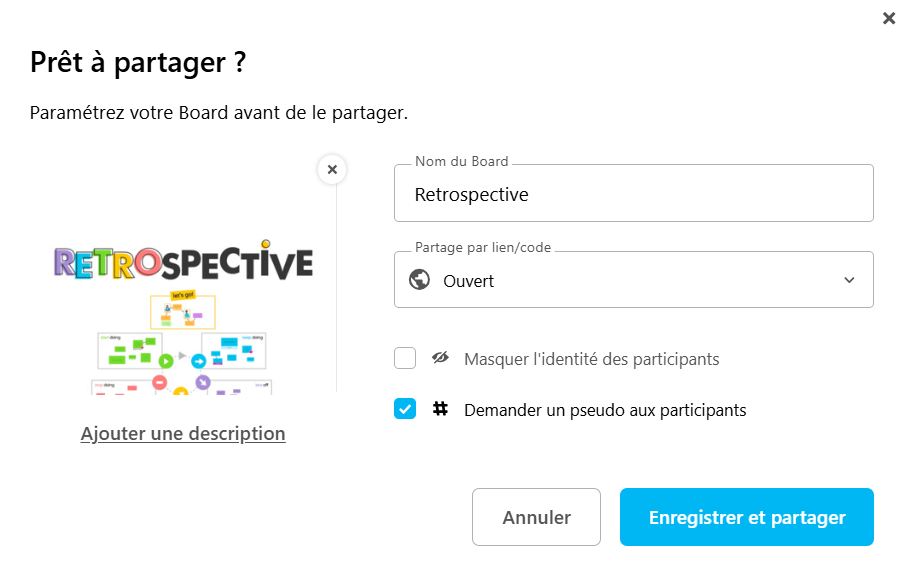Image resolution: width=904 pixels, height=571 pixels.
Task: Open the Partage par lien/code combo box
Action: click(633, 280)
